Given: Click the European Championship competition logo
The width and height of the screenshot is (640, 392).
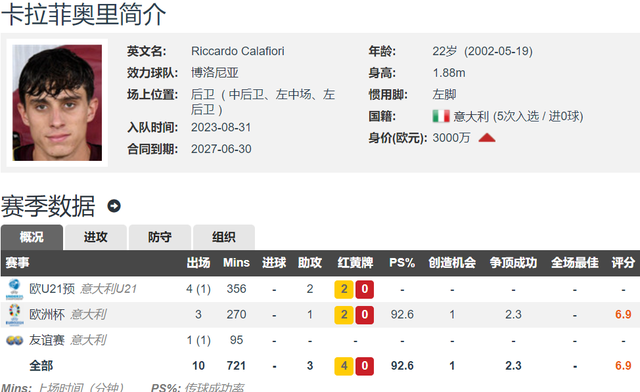Looking at the screenshot, I should coord(14,314).
